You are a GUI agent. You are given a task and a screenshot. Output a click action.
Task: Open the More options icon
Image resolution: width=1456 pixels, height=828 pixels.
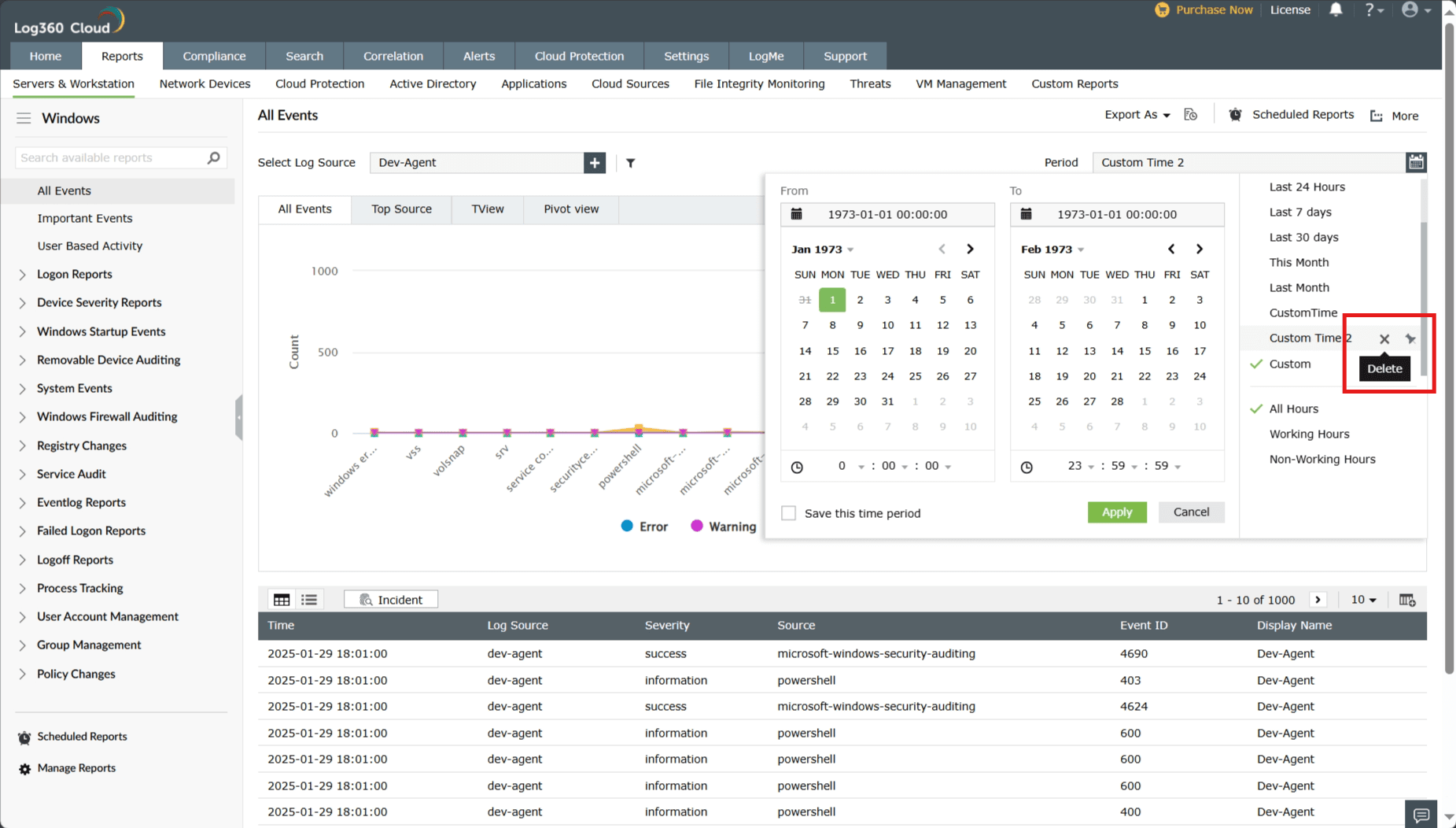[x=1377, y=116]
